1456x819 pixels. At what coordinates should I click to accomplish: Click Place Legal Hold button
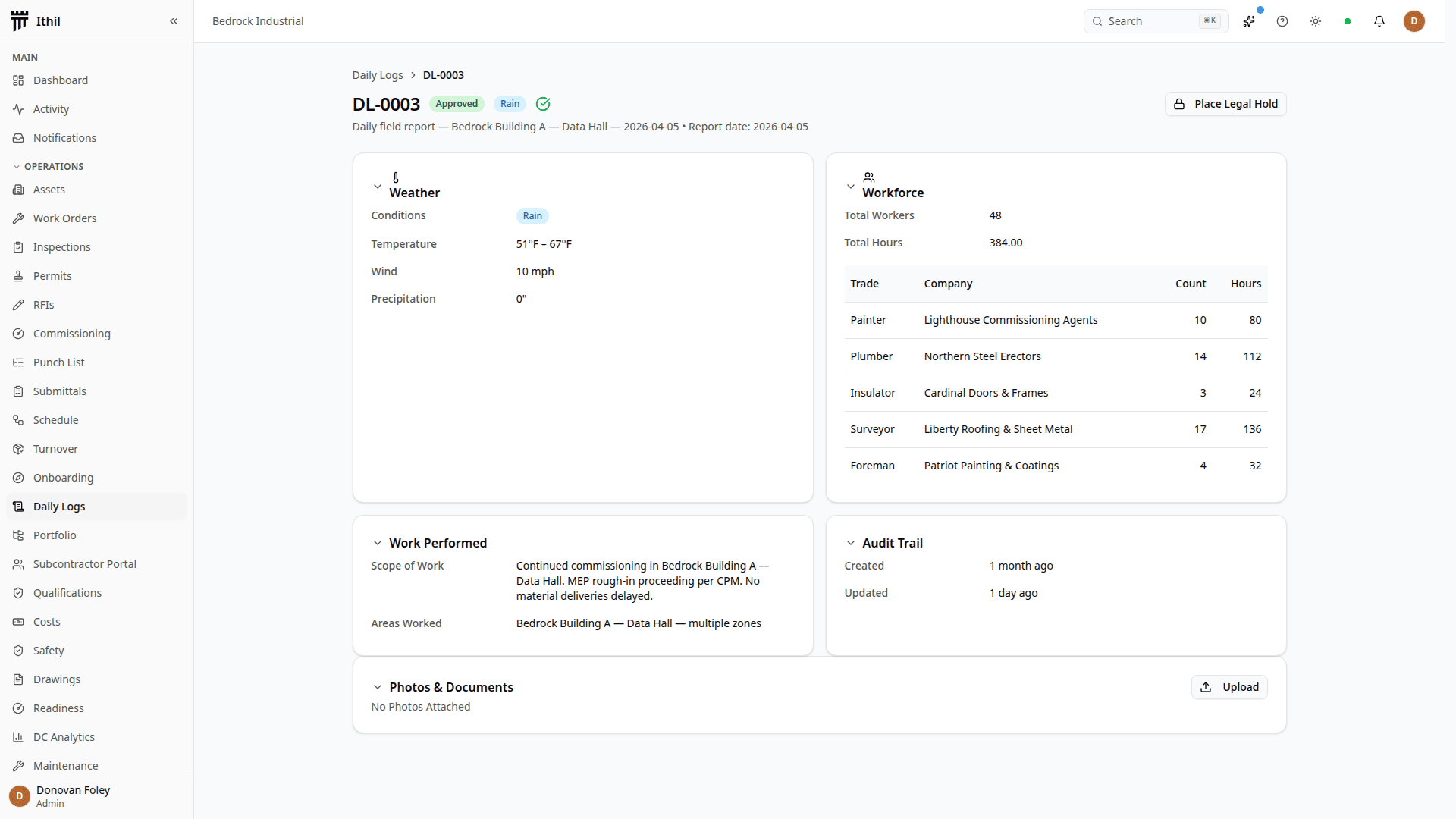(1225, 104)
